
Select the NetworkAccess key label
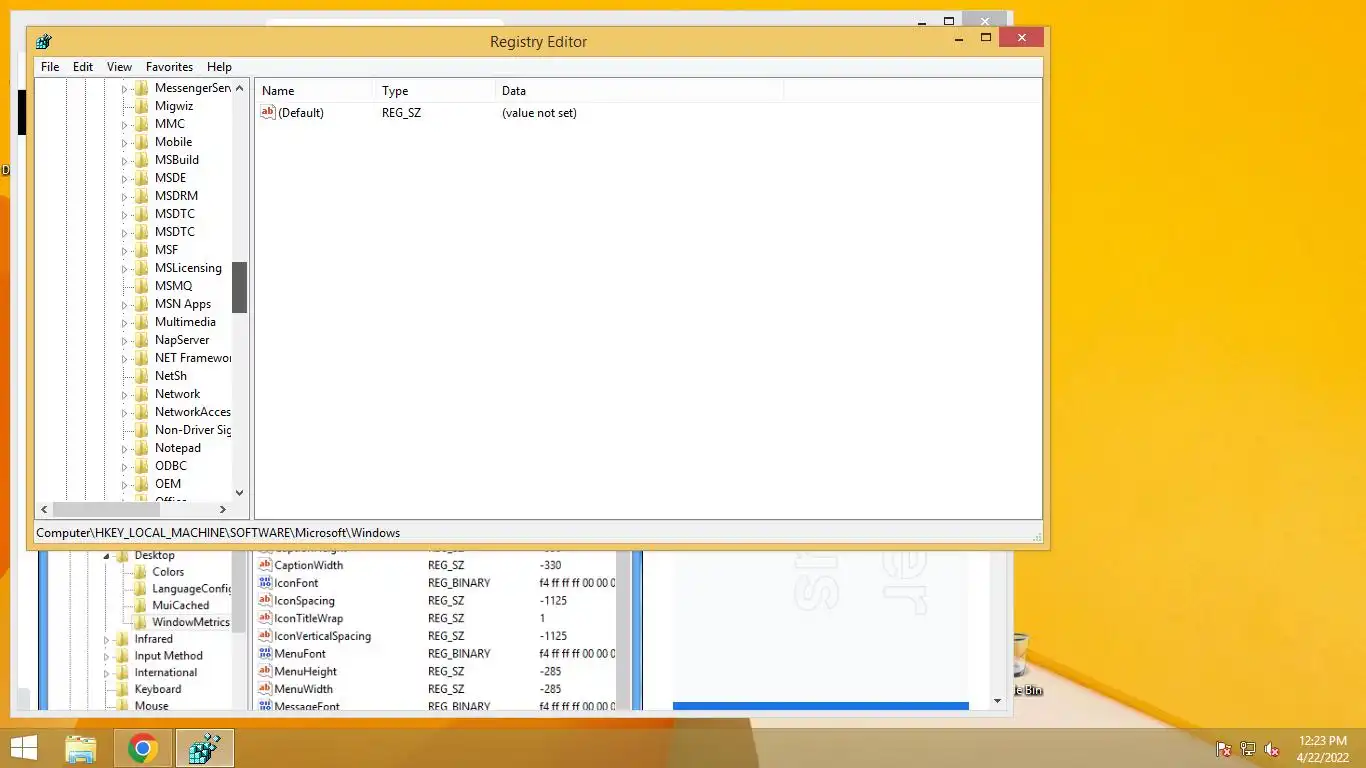click(192, 412)
